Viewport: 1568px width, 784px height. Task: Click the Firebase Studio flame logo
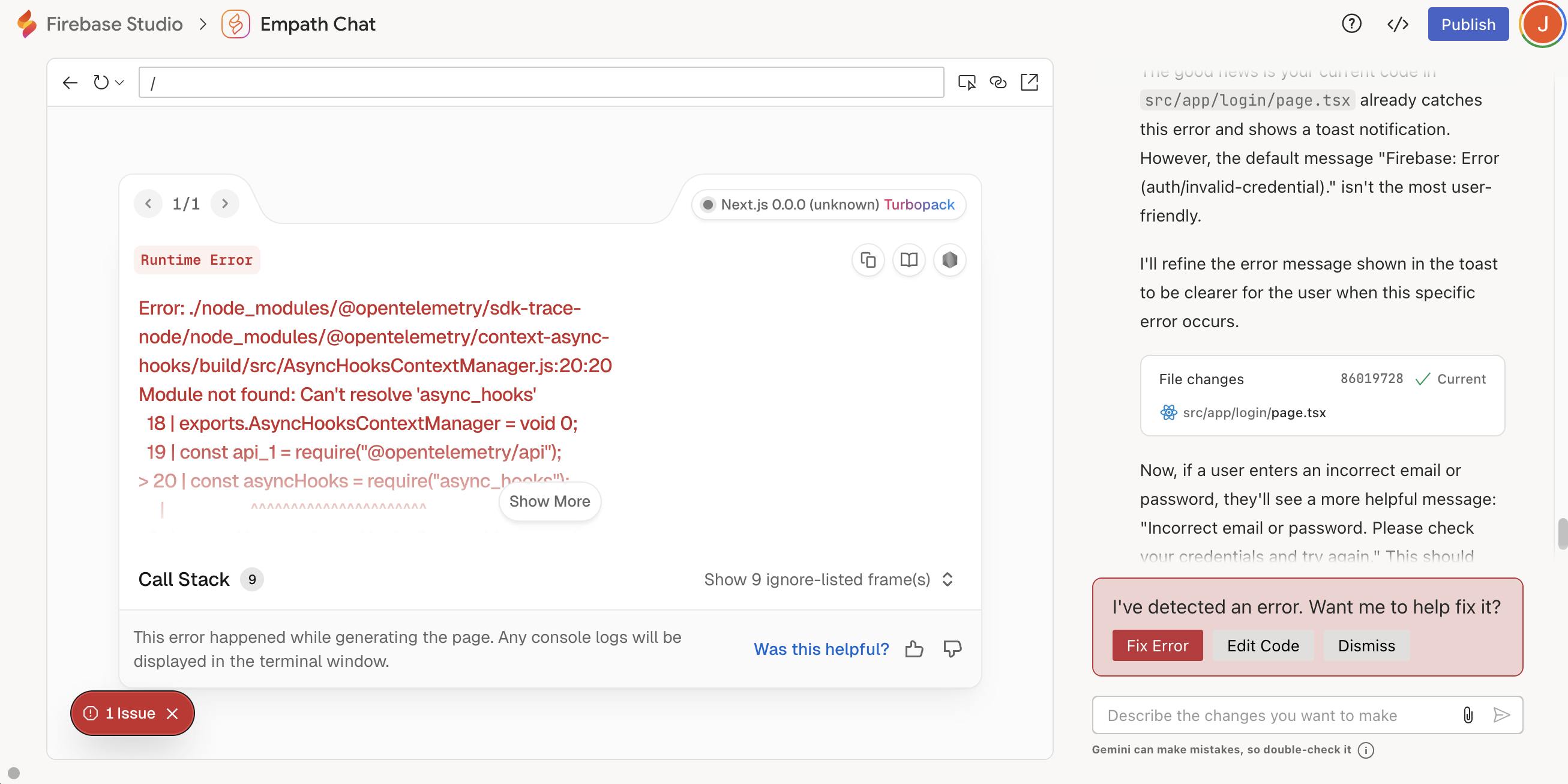(x=27, y=25)
